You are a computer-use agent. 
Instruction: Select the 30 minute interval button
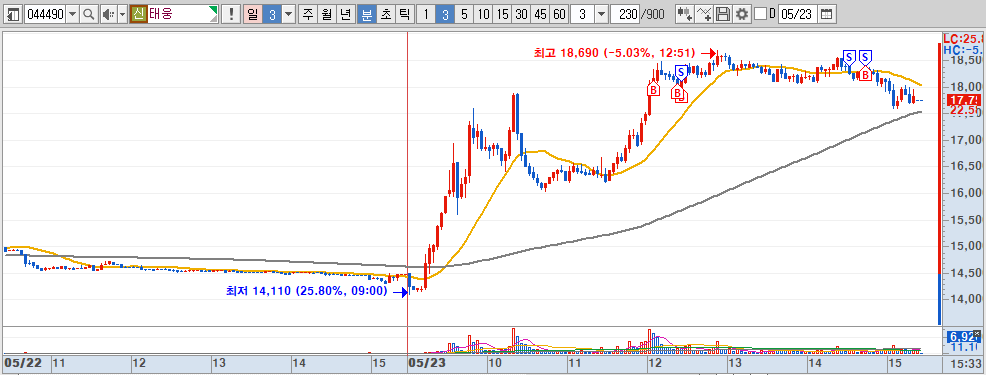(521, 14)
